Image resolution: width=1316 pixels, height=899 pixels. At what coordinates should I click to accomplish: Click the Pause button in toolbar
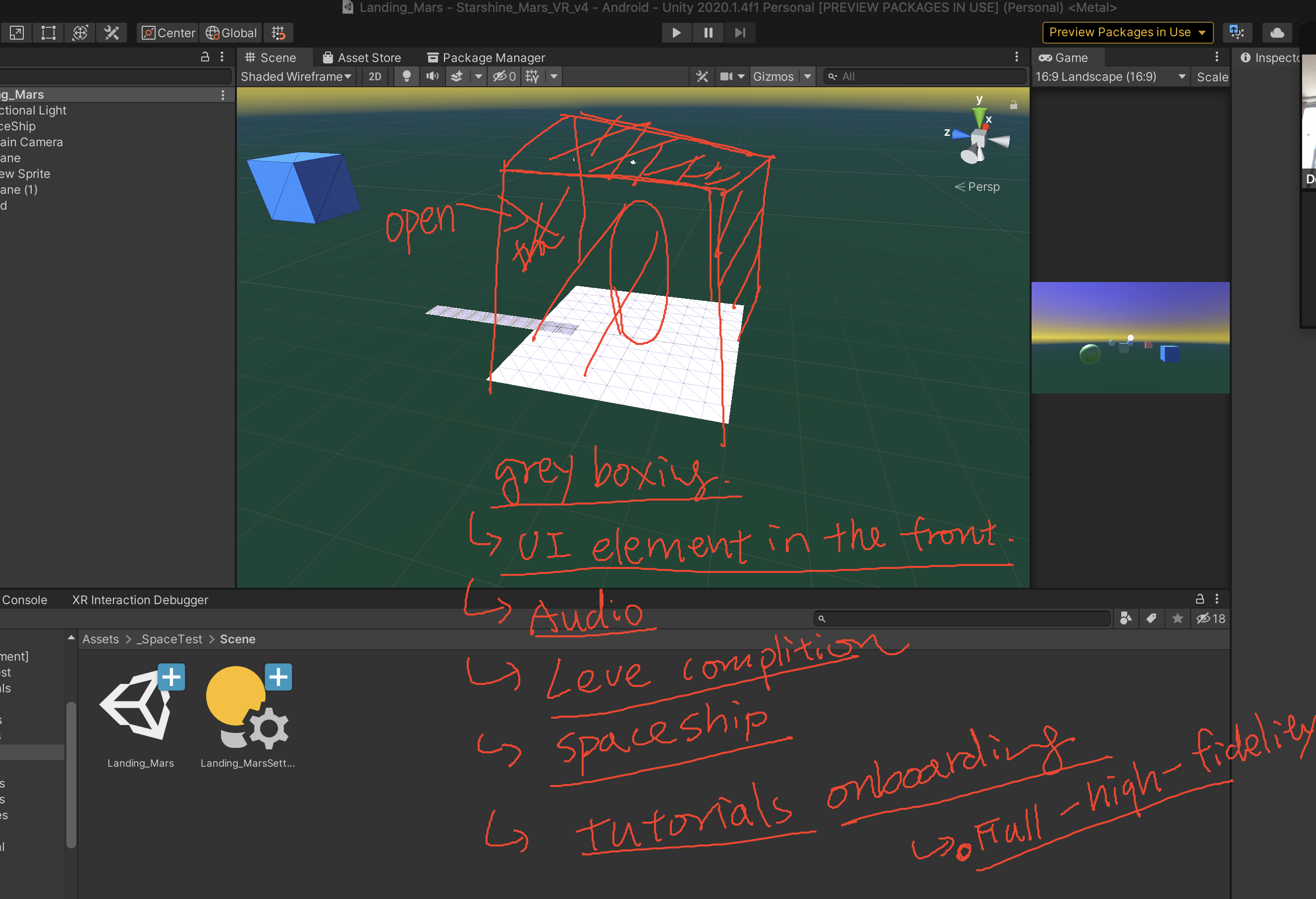coord(708,33)
